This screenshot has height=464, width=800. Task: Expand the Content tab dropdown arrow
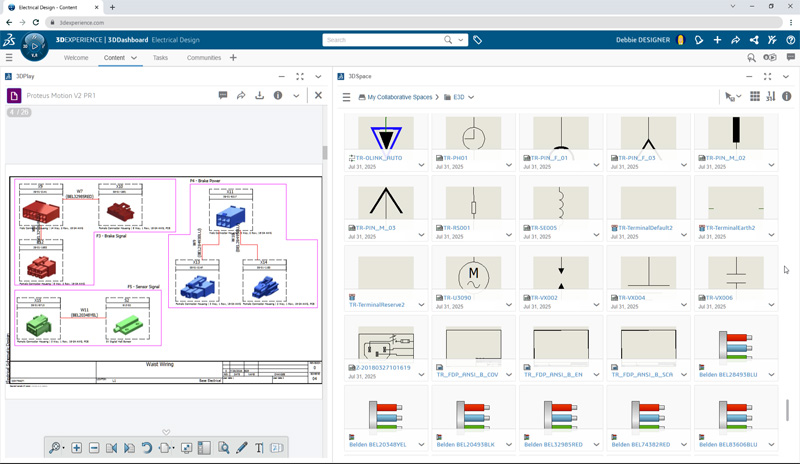click(x=134, y=58)
